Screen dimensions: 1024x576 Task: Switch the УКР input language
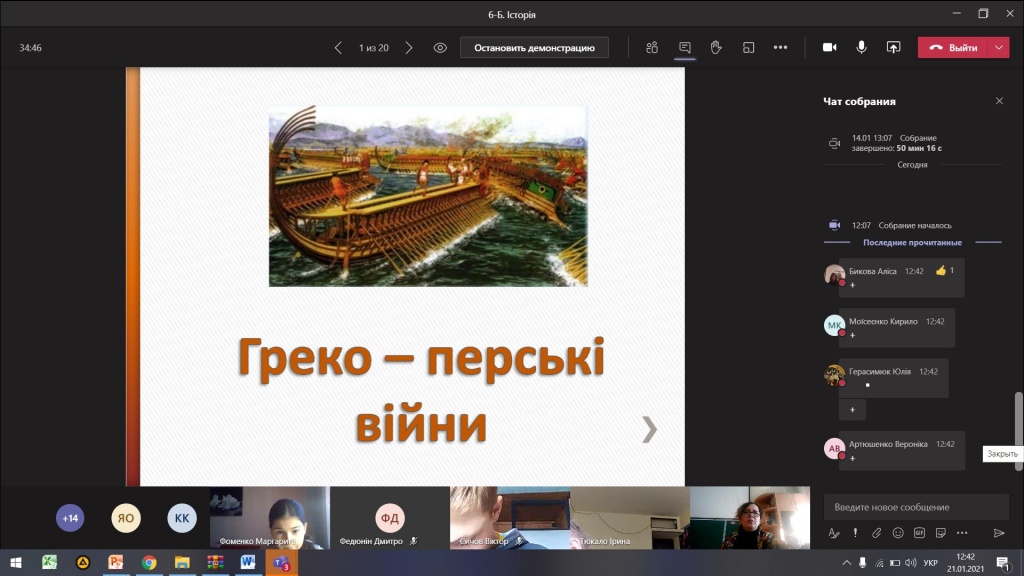pos(931,563)
